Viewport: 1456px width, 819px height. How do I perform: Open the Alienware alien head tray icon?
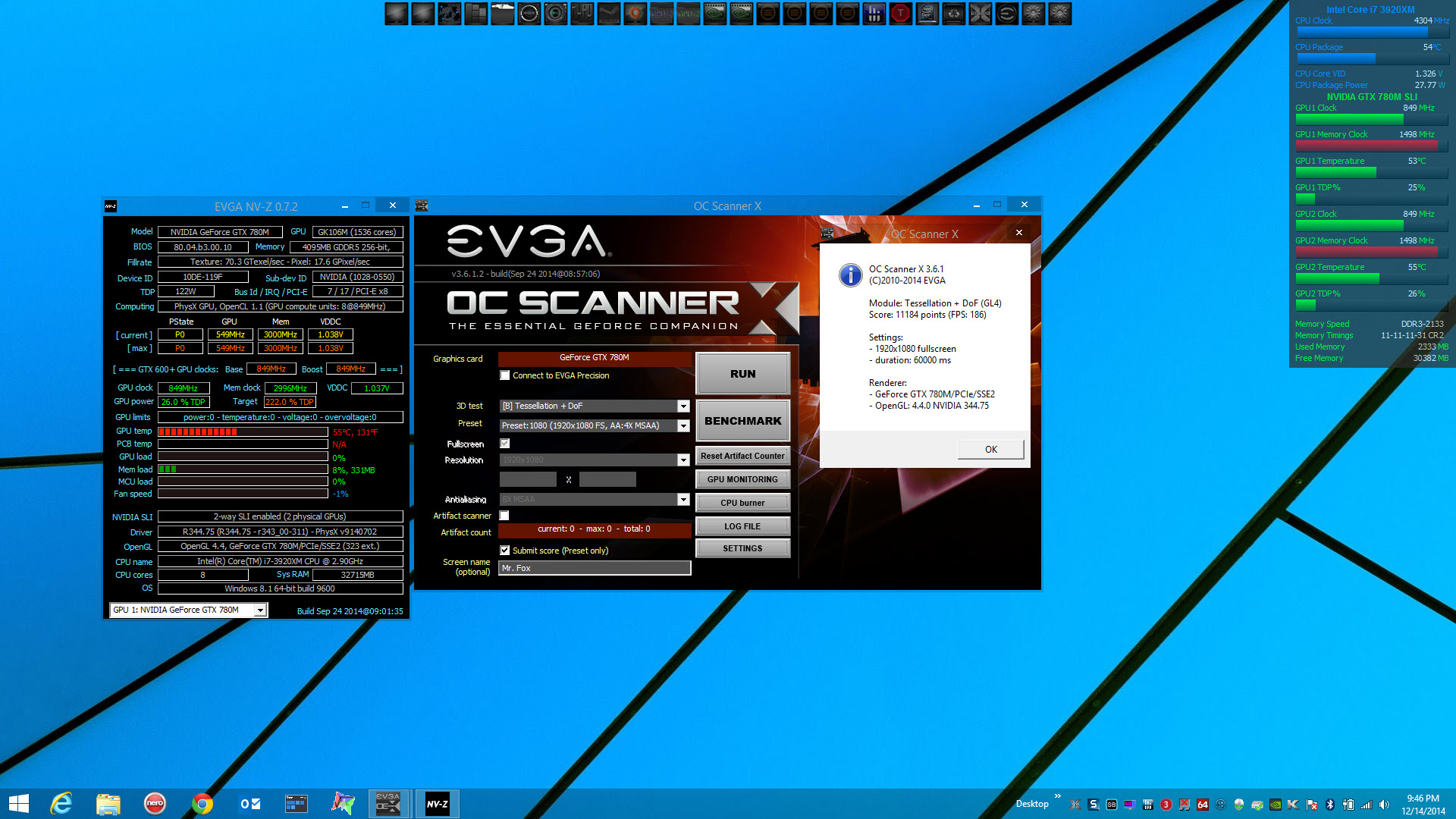(x=1238, y=805)
